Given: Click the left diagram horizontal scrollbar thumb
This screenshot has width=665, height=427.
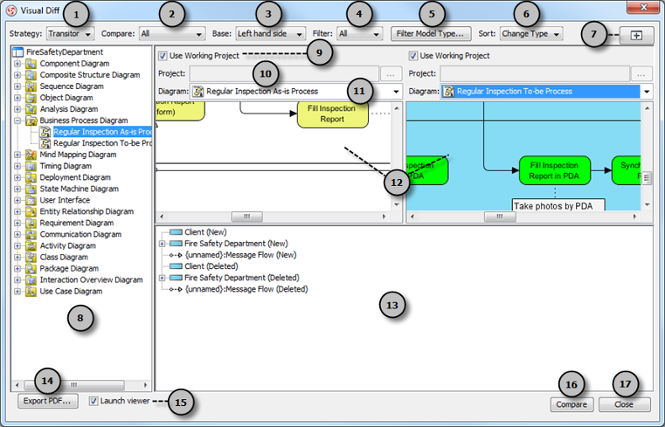Looking at the screenshot, I should pos(247,217).
